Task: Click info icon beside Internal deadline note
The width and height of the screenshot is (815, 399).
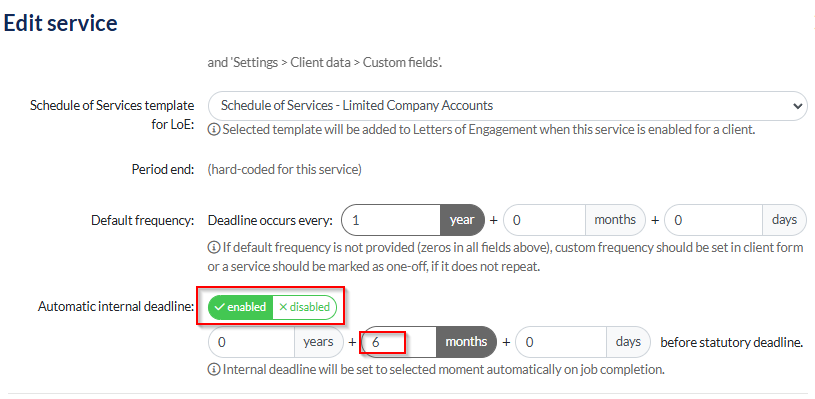Action: [213, 370]
